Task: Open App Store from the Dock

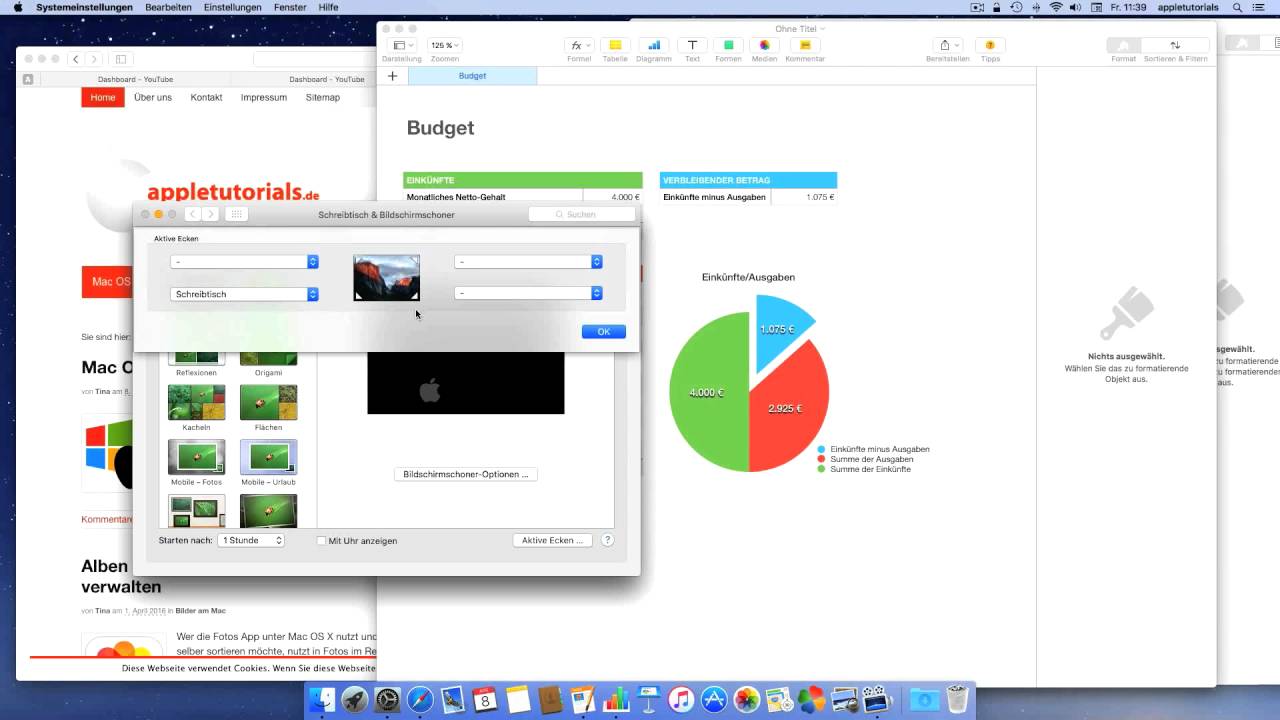Action: [713, 699]
